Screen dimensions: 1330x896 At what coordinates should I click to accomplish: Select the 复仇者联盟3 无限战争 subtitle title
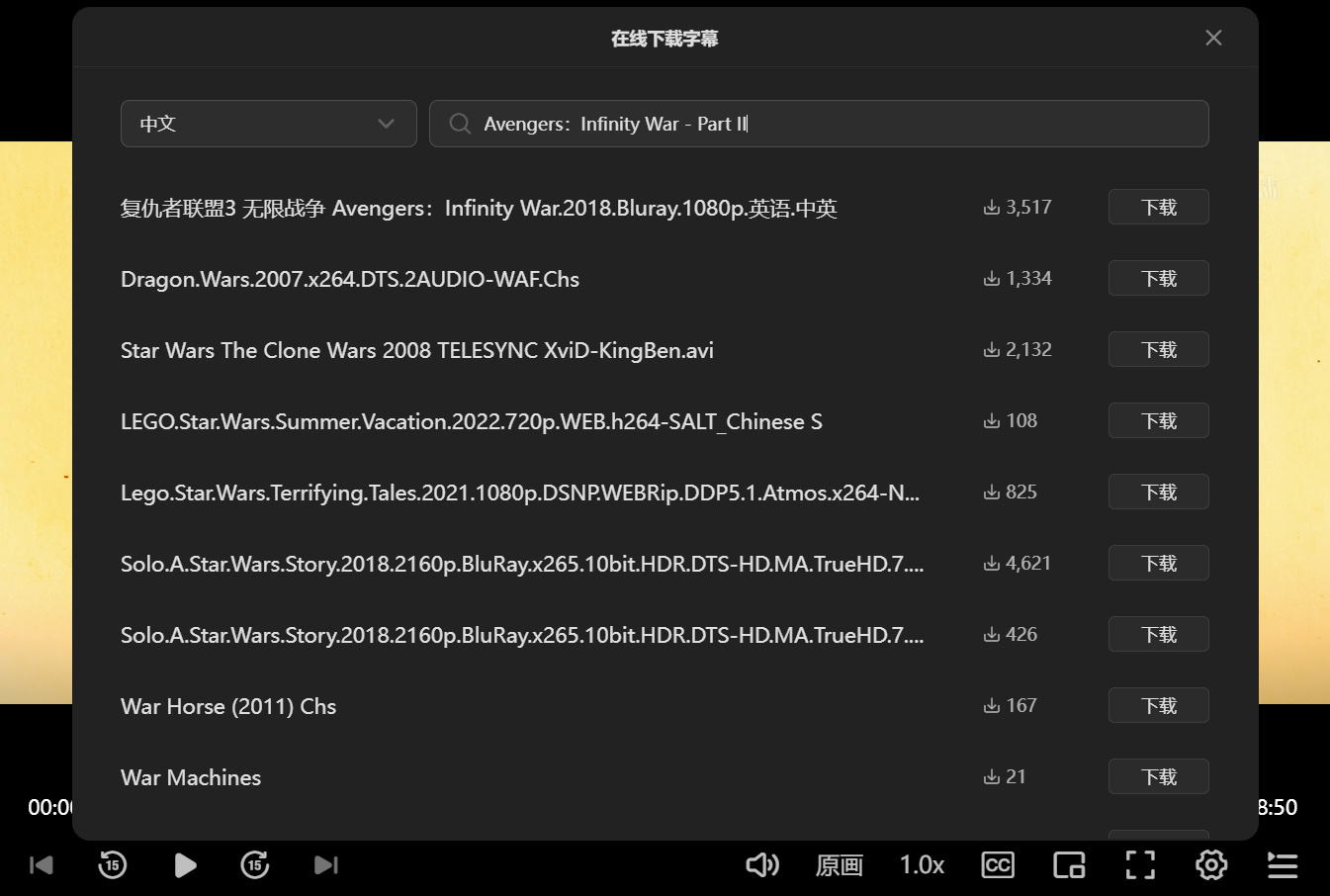479,208
